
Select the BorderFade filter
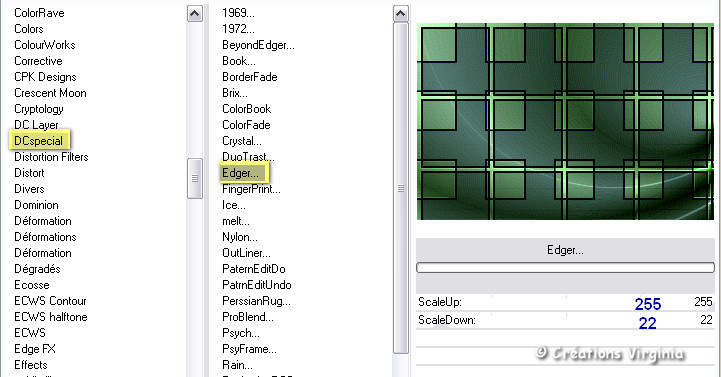pos(250,77)
